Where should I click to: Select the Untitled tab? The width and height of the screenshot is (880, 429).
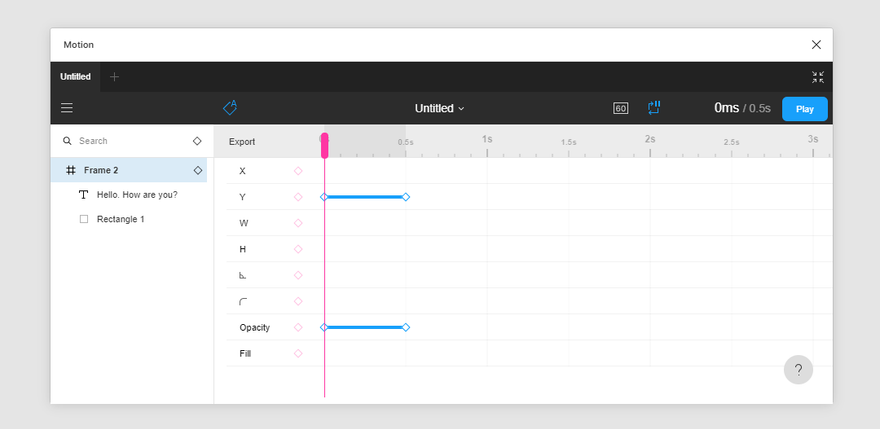[75, 77]
